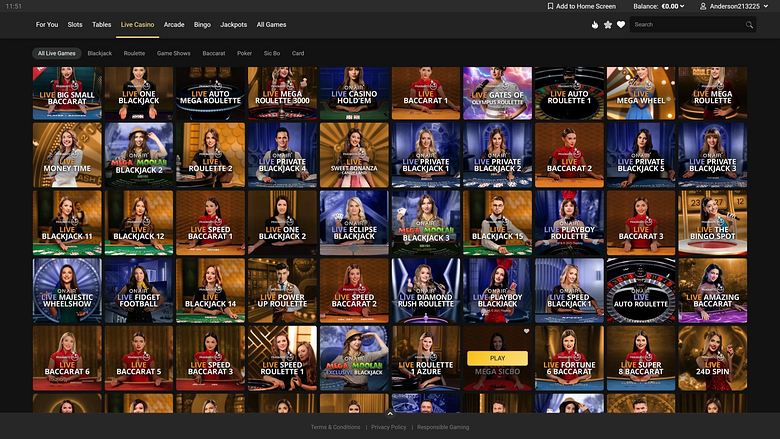Open the Responsible Gaming link
Image resolution: width=780 pixels, height=439 pixels.
pos(443,427)
